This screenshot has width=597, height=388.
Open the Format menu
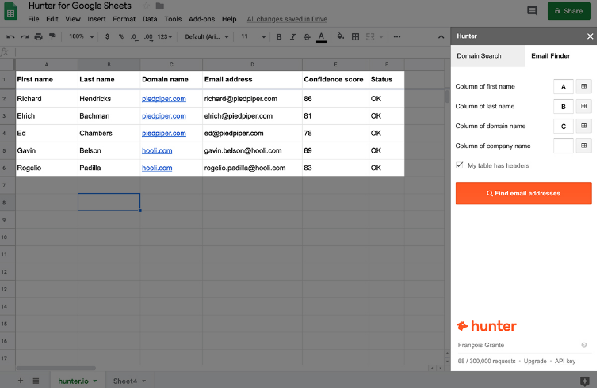(124, 19)
